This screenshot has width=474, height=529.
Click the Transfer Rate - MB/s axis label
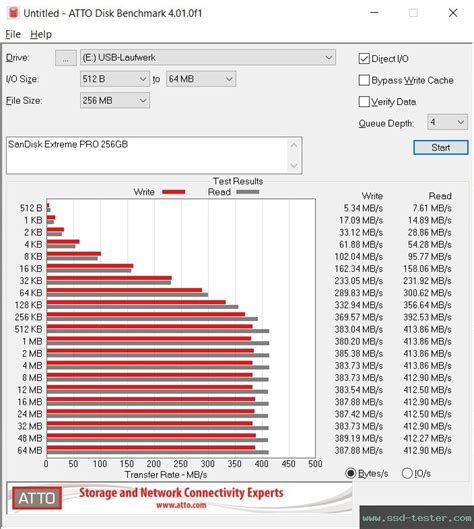[x=166, y=475]
